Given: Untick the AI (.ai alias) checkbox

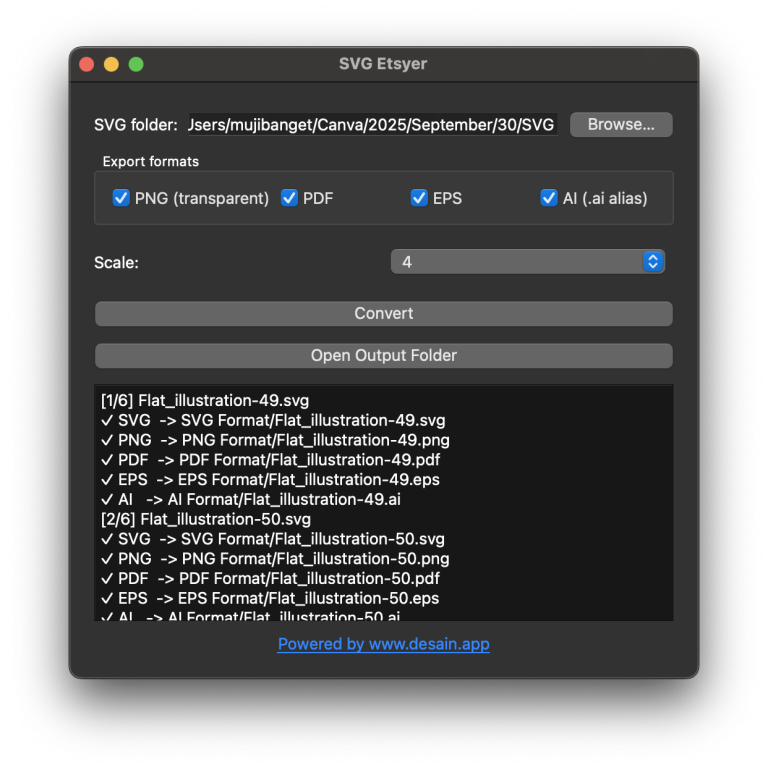Looking at the screenshot, I should 549,198.
